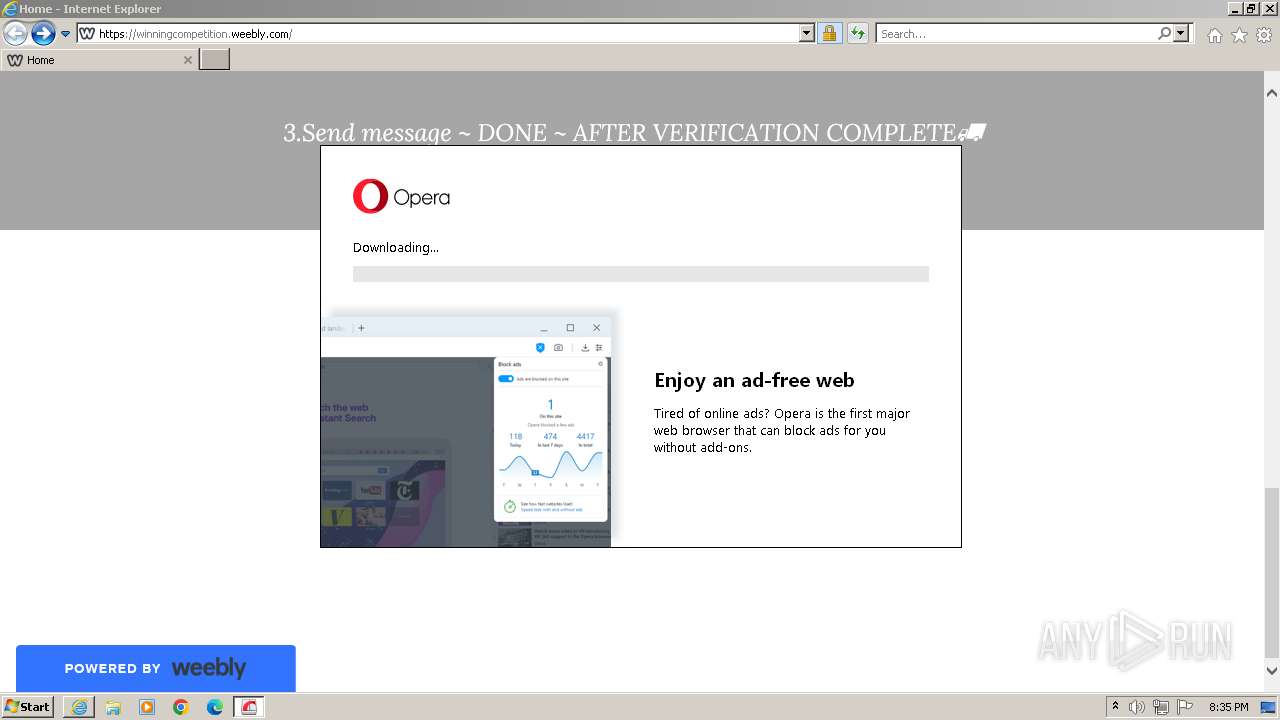Restore down the Internet Explorer window

pyautogui.click(x=1251, y=8)
